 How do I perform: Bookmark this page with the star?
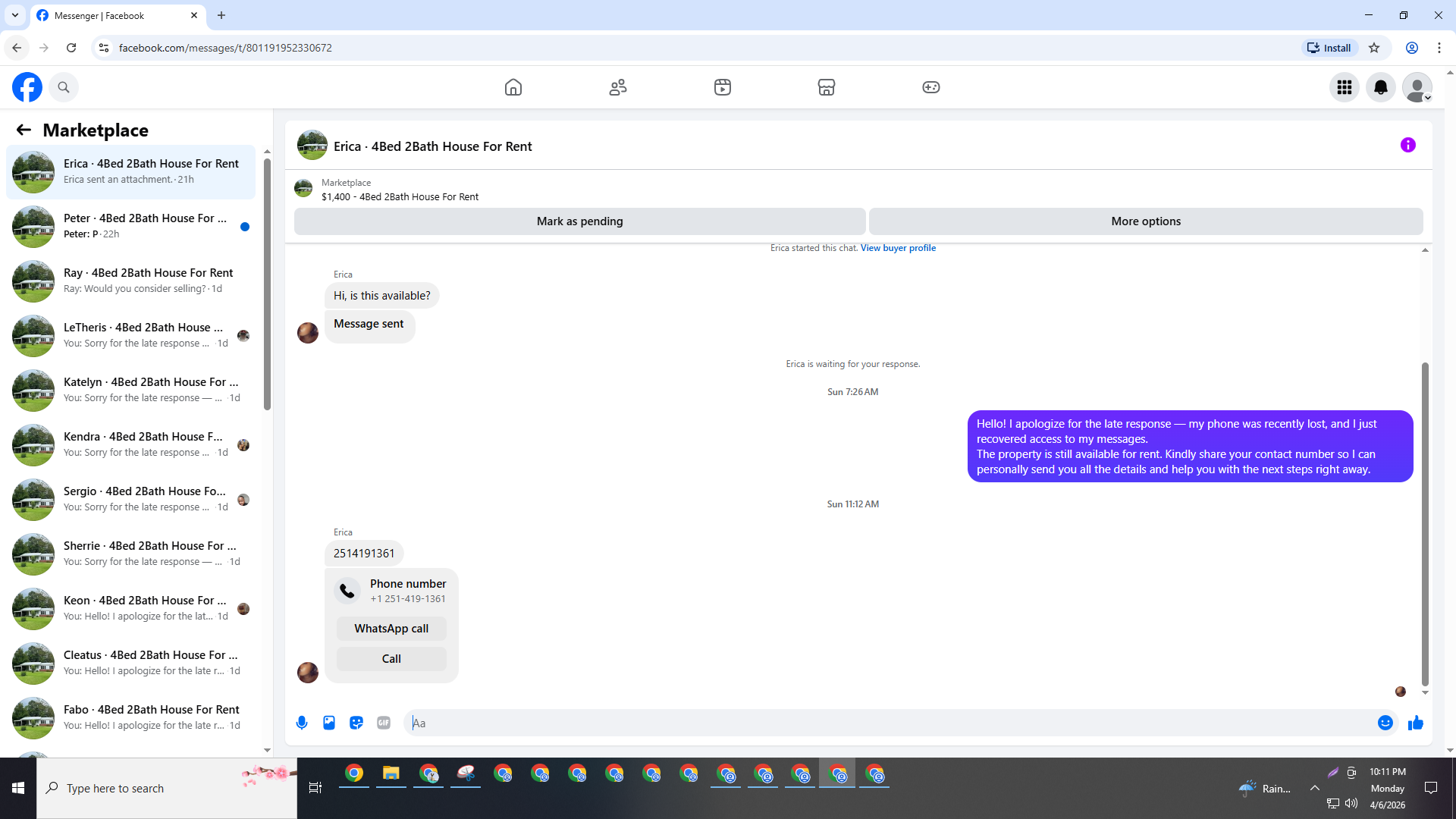pos(1374,48)
